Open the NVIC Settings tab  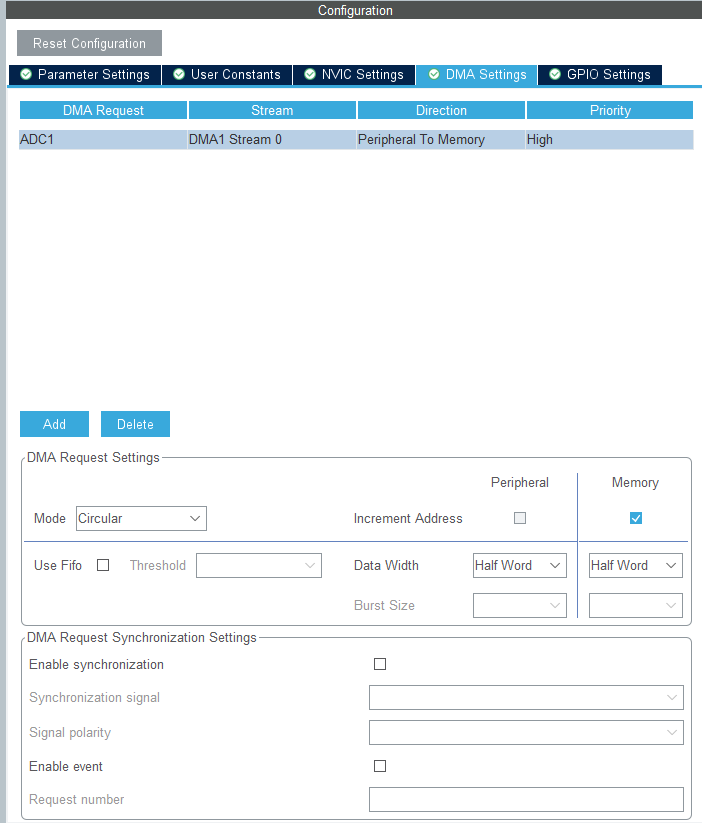tap(354, 75)
